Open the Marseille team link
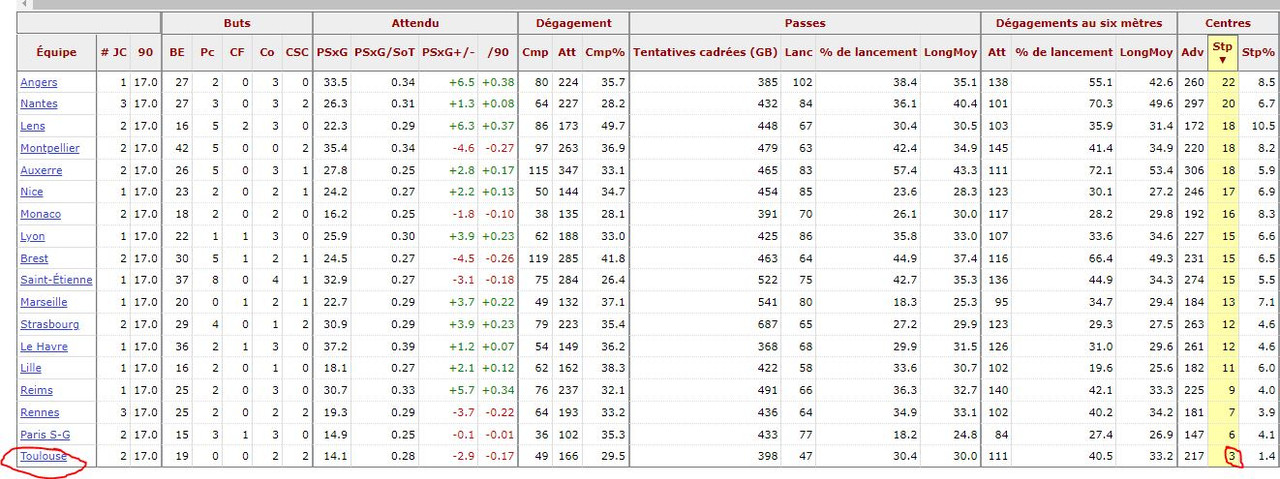 click(x=44, y=302)
